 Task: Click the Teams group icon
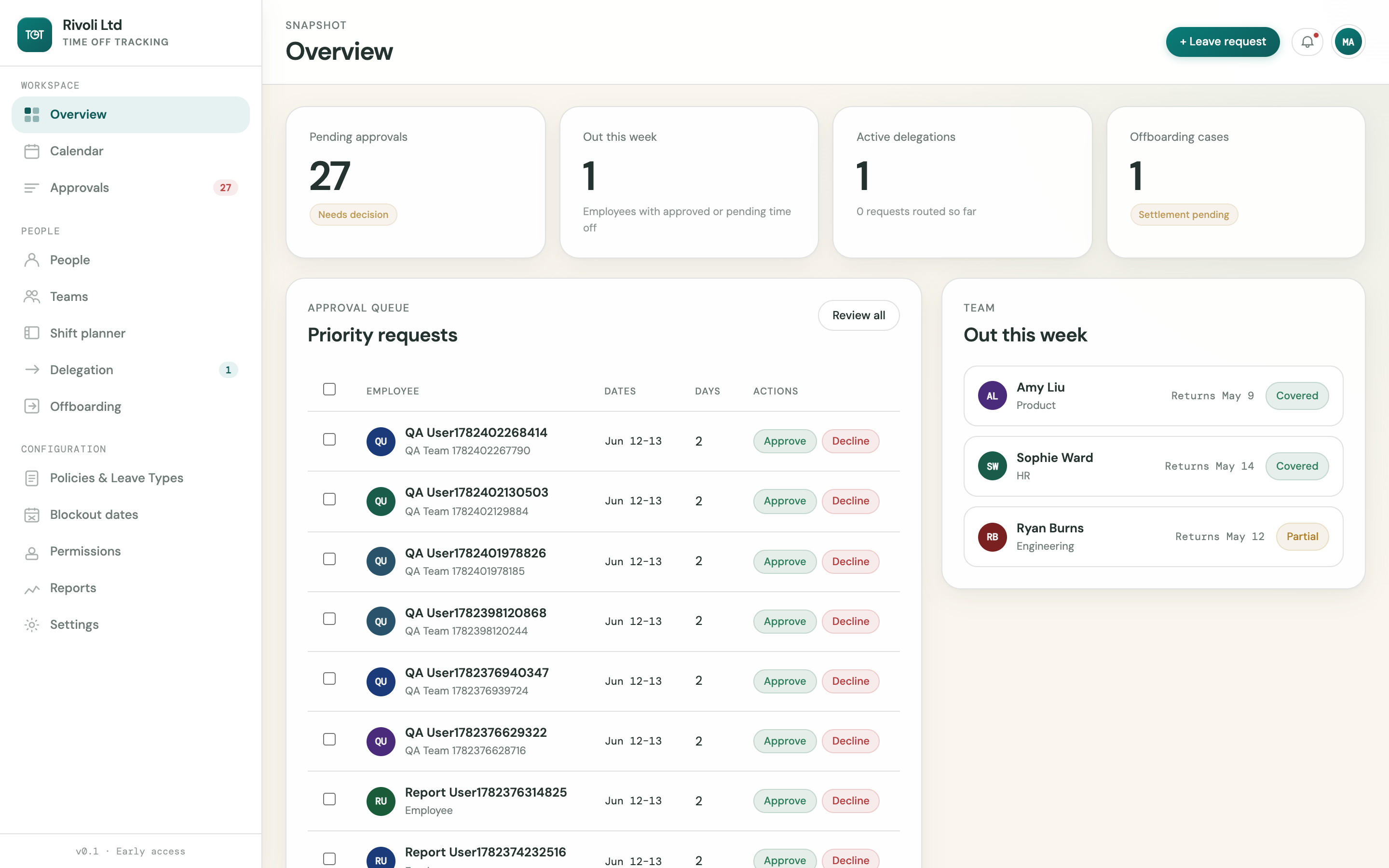[32, 297]
